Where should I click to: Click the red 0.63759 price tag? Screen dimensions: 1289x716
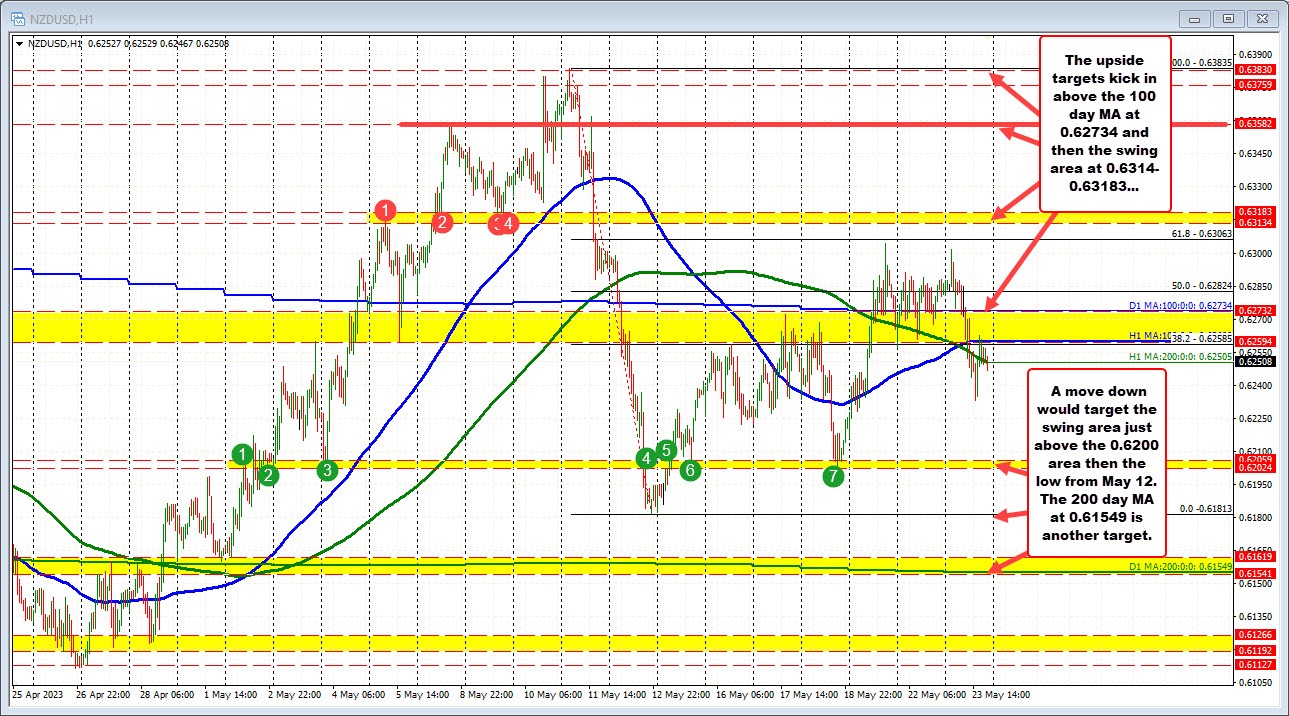(1255, 85)
